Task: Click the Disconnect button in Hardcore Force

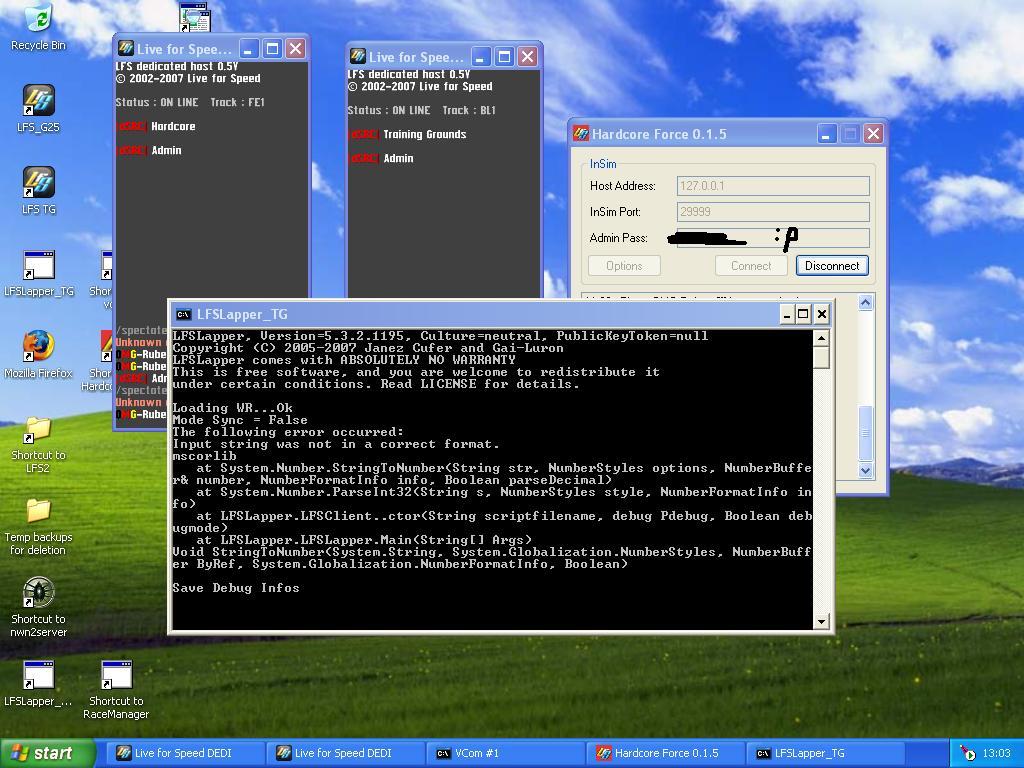Action: click(x=832, y=266)
